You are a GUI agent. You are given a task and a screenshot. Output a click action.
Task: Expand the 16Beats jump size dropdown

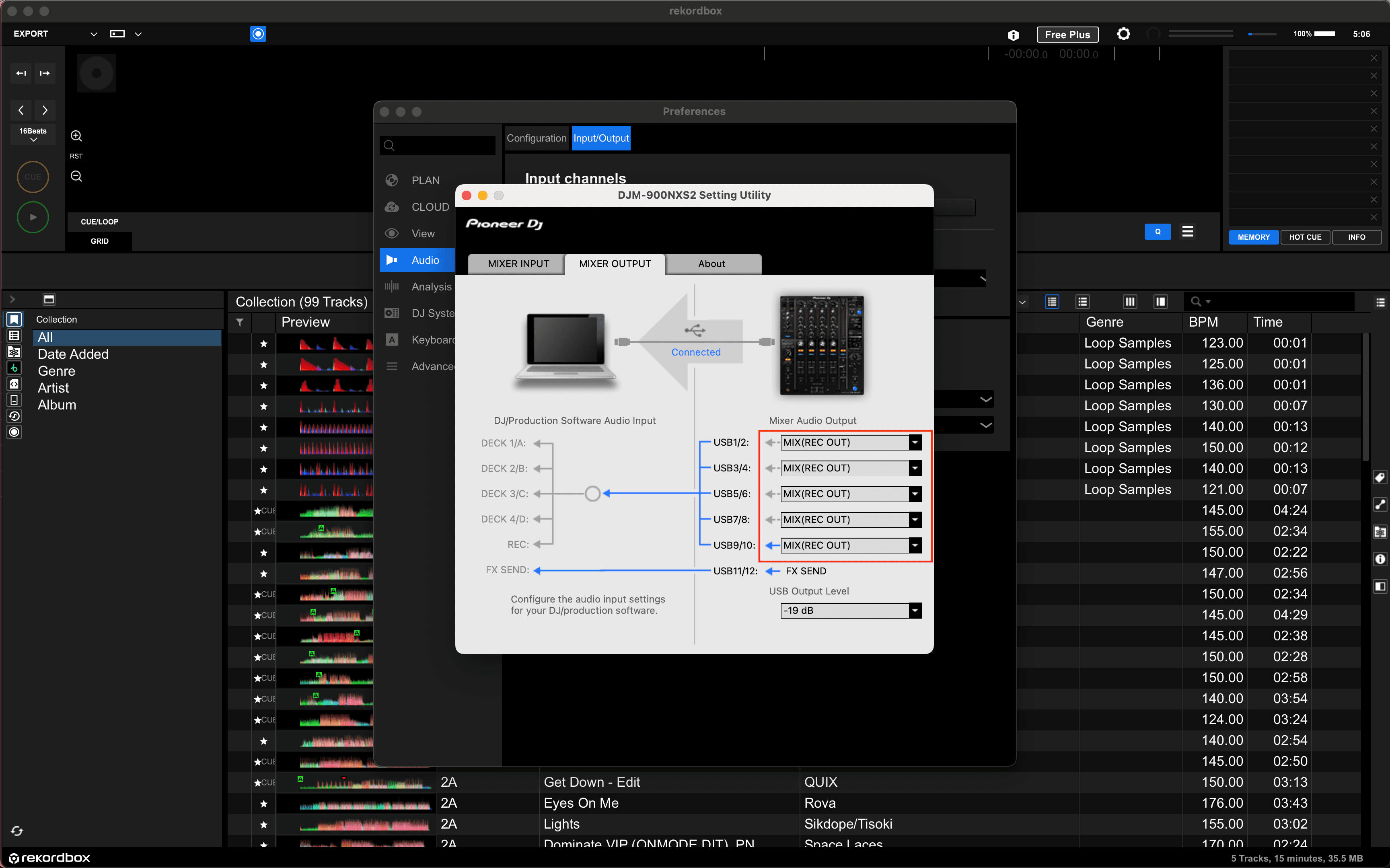point(33,134)
